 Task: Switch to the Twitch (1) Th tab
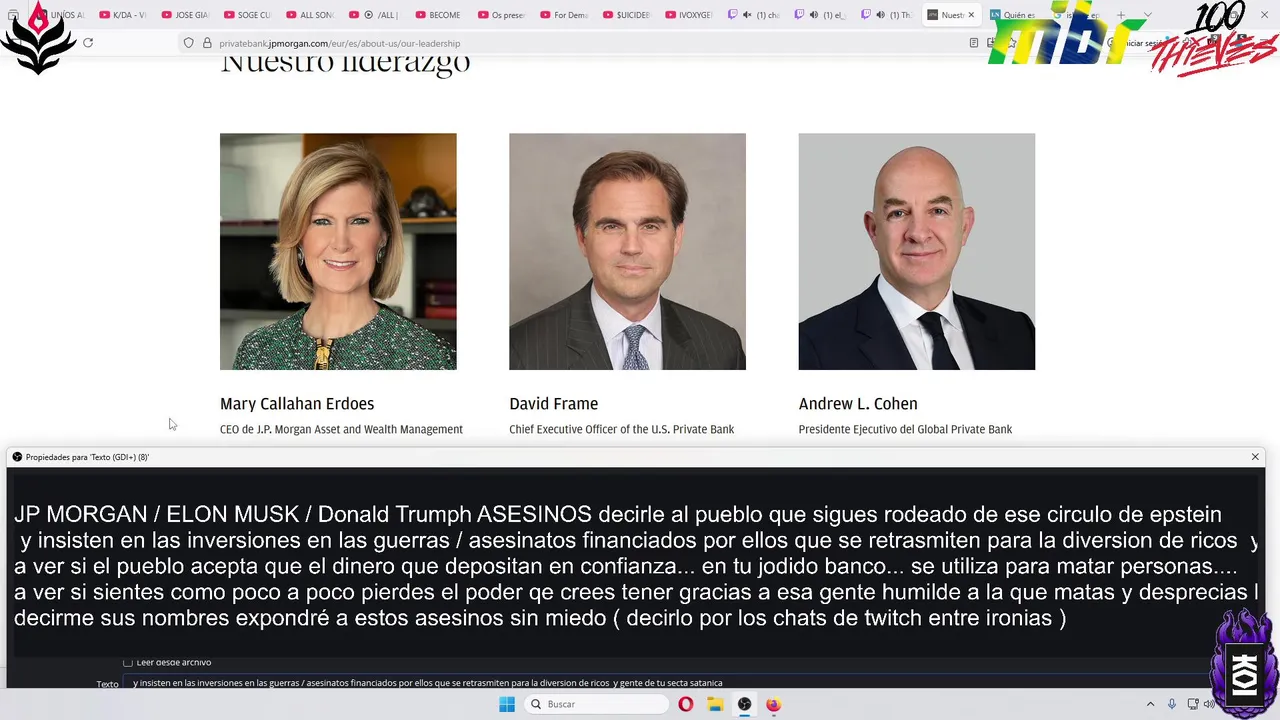click(887, 15)
